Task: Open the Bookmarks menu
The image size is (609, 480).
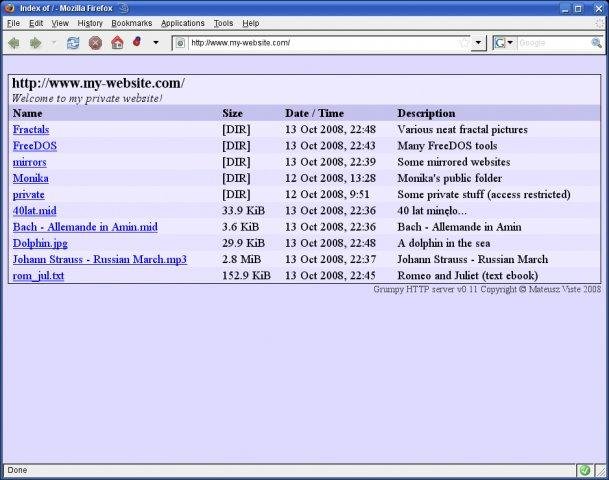Action: pos(131,22)
